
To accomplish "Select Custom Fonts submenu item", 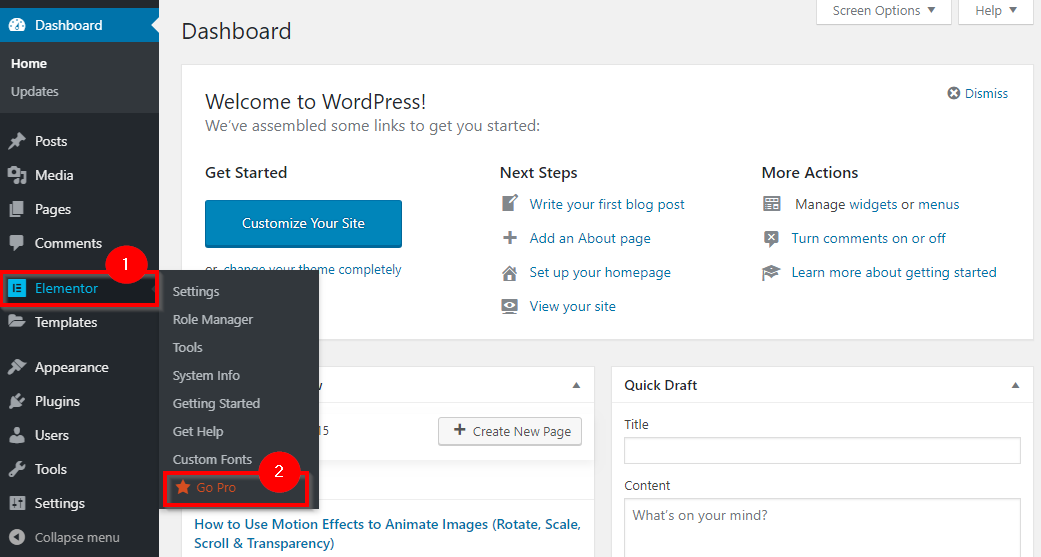I will (212, 459).
